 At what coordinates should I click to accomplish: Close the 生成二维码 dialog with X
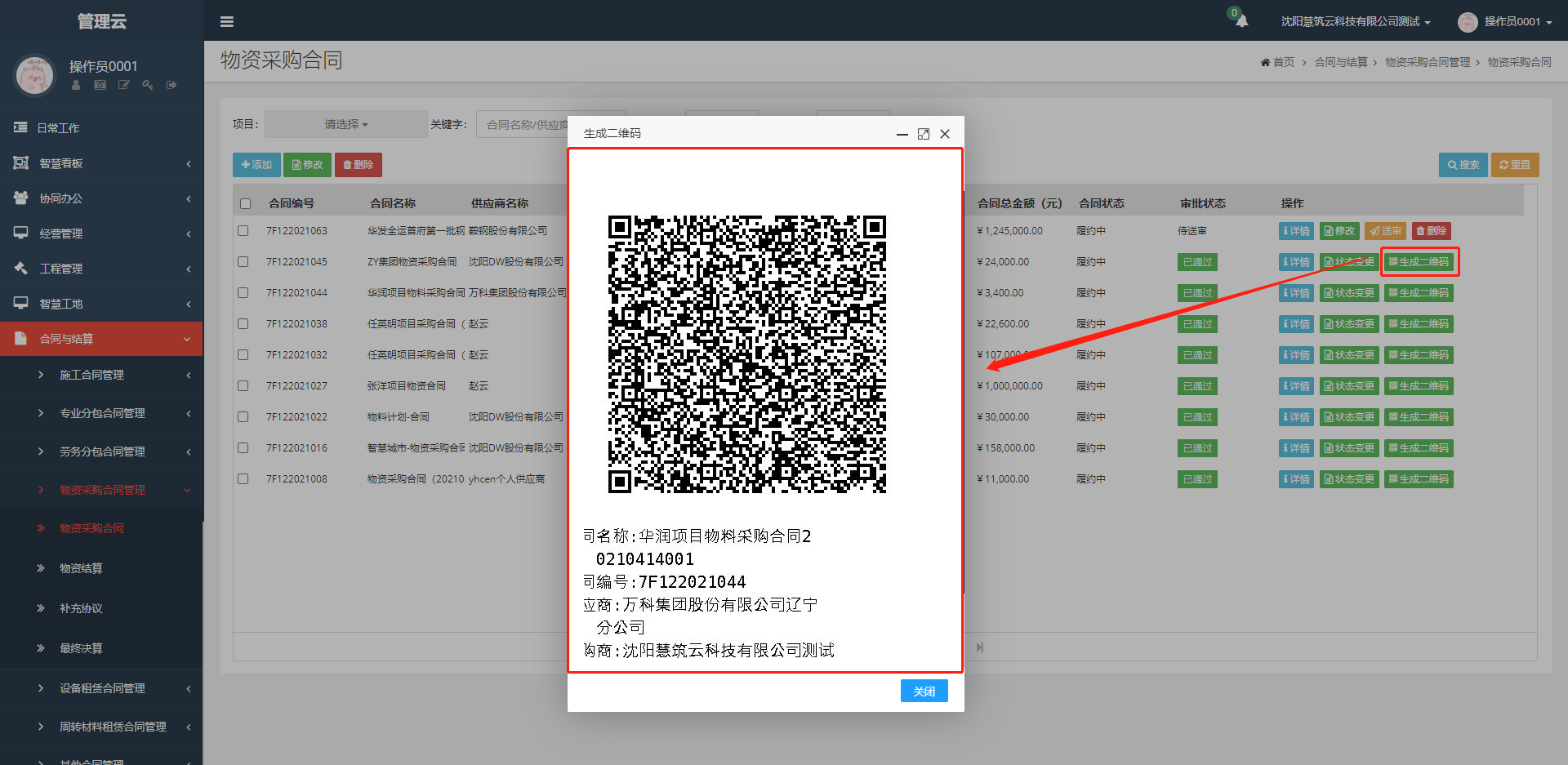[x=945, y=134]
